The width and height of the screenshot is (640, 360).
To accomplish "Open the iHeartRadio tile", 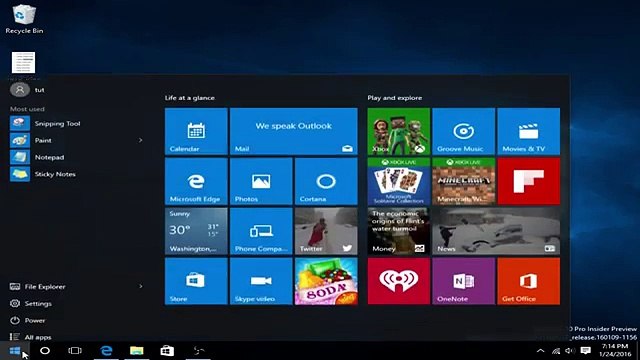I will coord(398,281).
